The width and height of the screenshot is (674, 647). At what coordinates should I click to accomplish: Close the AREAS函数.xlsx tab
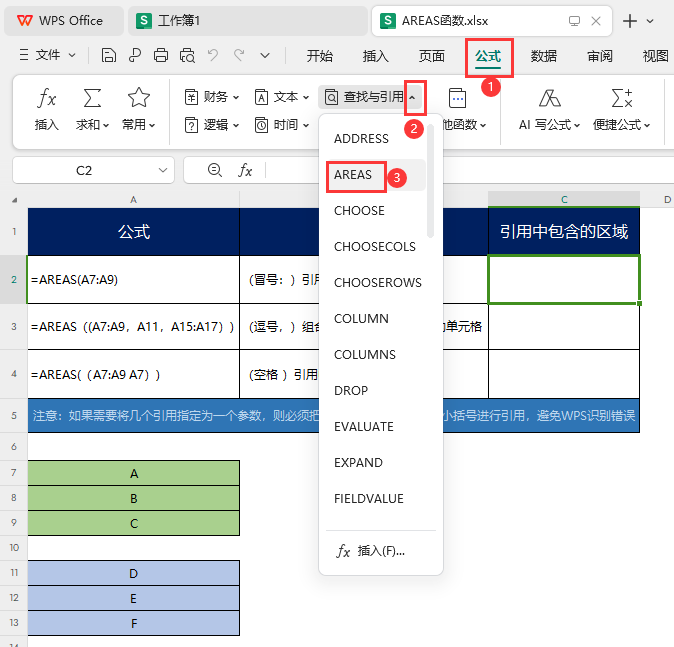[596, 21]
